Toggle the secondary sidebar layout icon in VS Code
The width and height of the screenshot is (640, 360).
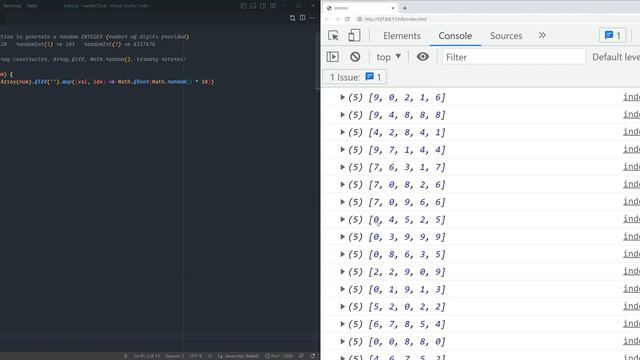pyautogui.click(x=263, y=6)
